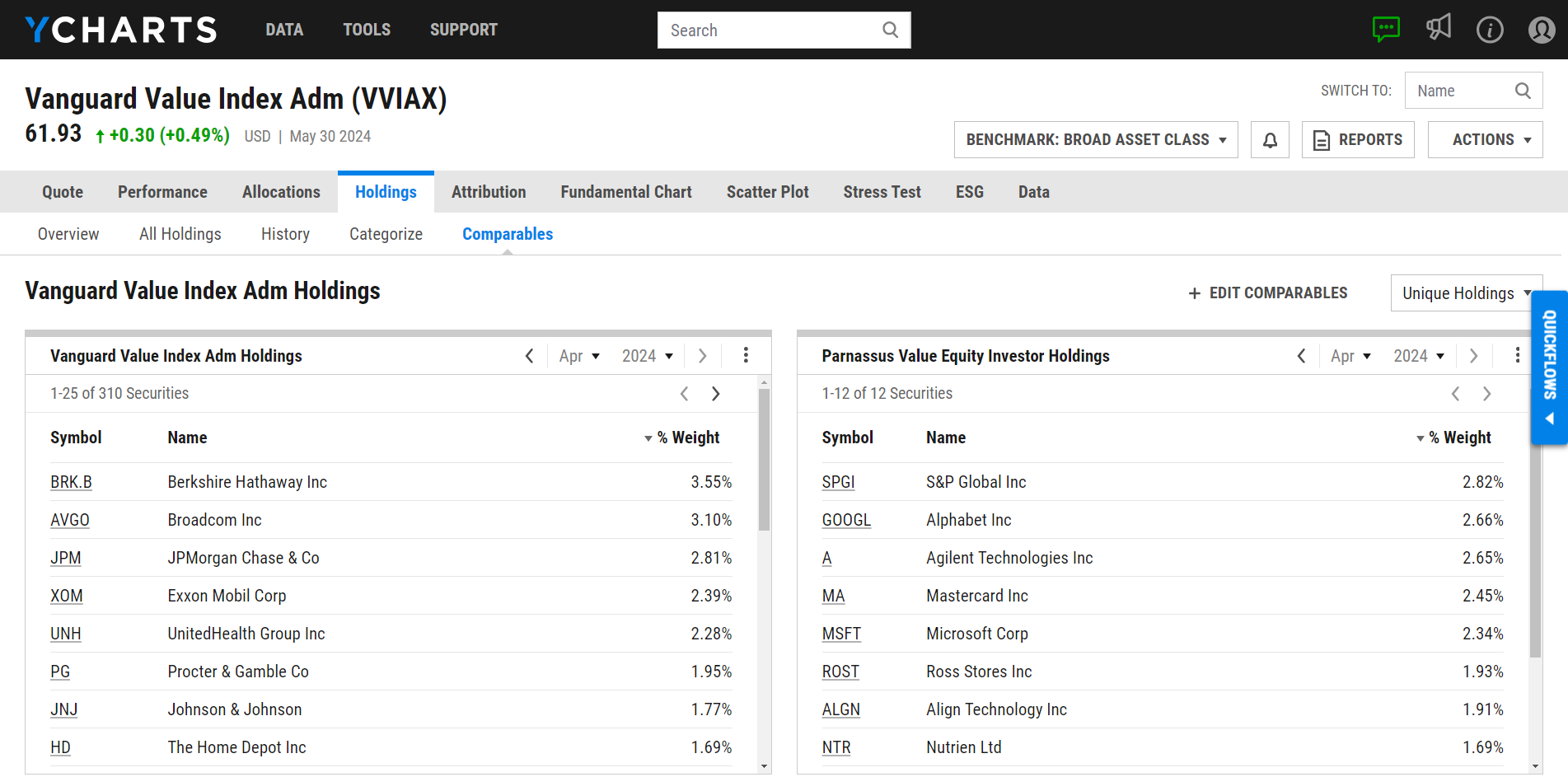1568x777 pixels.
Task: Open the Vanguard holdings three-dot options menu
Action: click(746, 355)
